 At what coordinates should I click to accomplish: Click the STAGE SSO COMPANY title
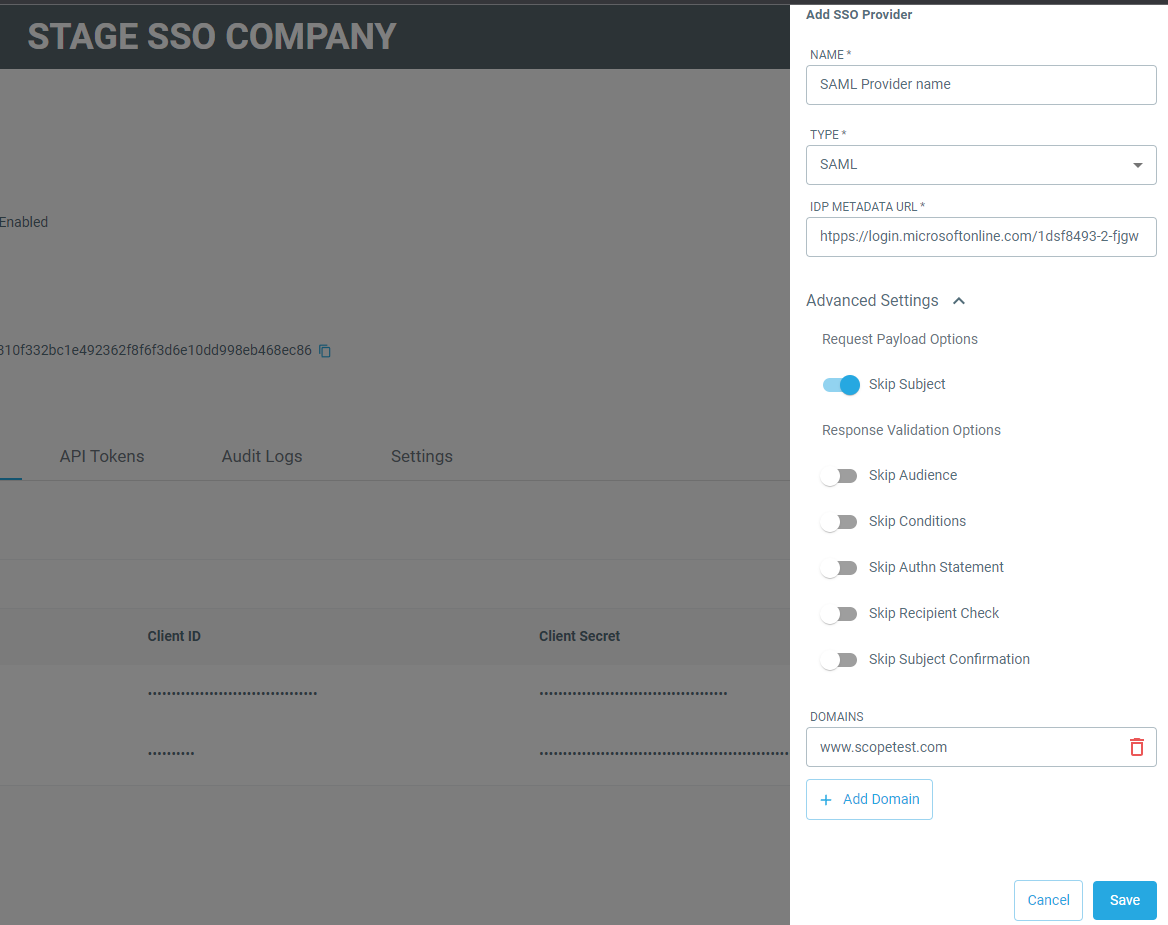212,36
